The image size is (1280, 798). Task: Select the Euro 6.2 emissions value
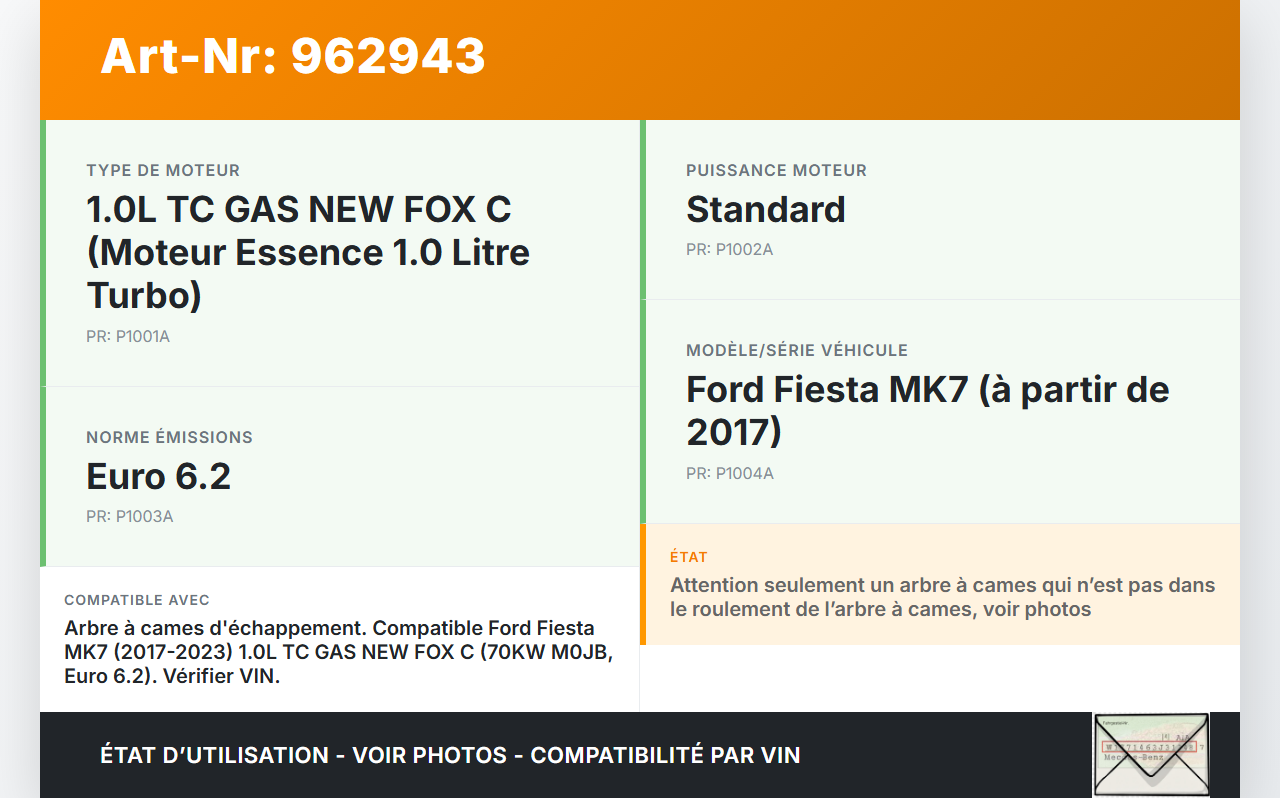[x=158, y=477]
